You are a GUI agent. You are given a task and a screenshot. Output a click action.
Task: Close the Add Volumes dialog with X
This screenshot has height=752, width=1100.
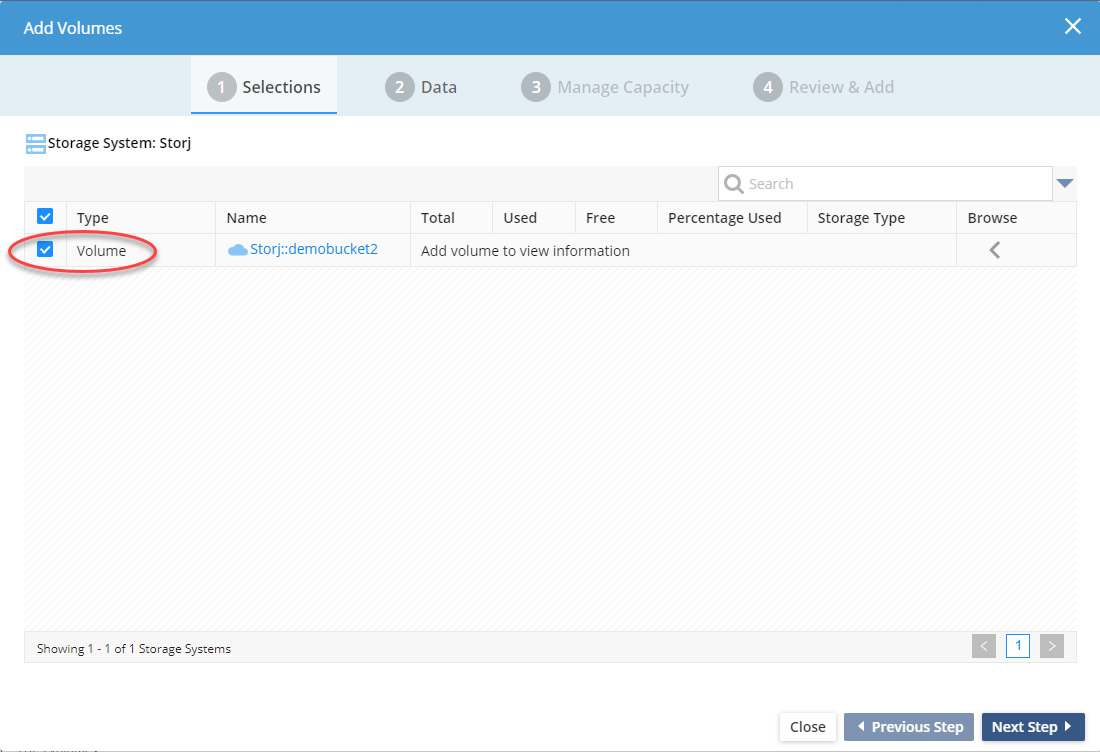pyautogui.click(x=1072, y=27)
